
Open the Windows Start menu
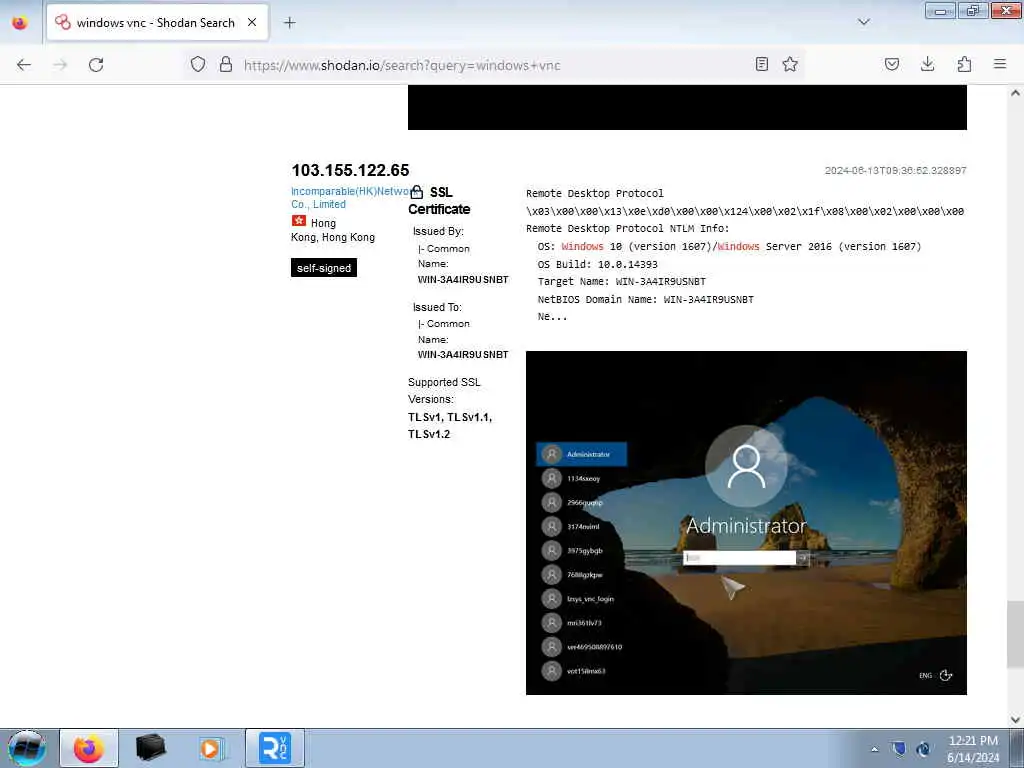(27, 748)
